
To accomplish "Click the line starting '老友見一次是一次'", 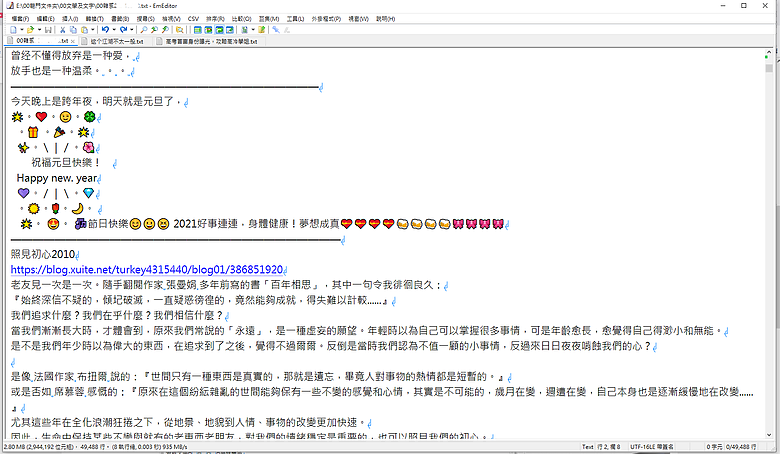I will click(x=226, y=285).
